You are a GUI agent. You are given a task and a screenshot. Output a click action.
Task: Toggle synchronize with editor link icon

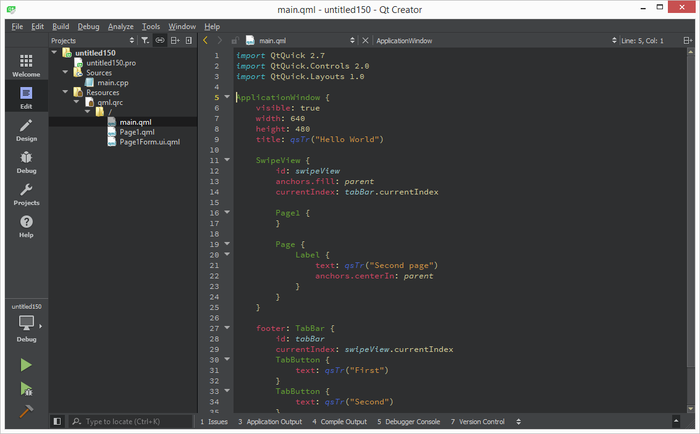[159, 41]
